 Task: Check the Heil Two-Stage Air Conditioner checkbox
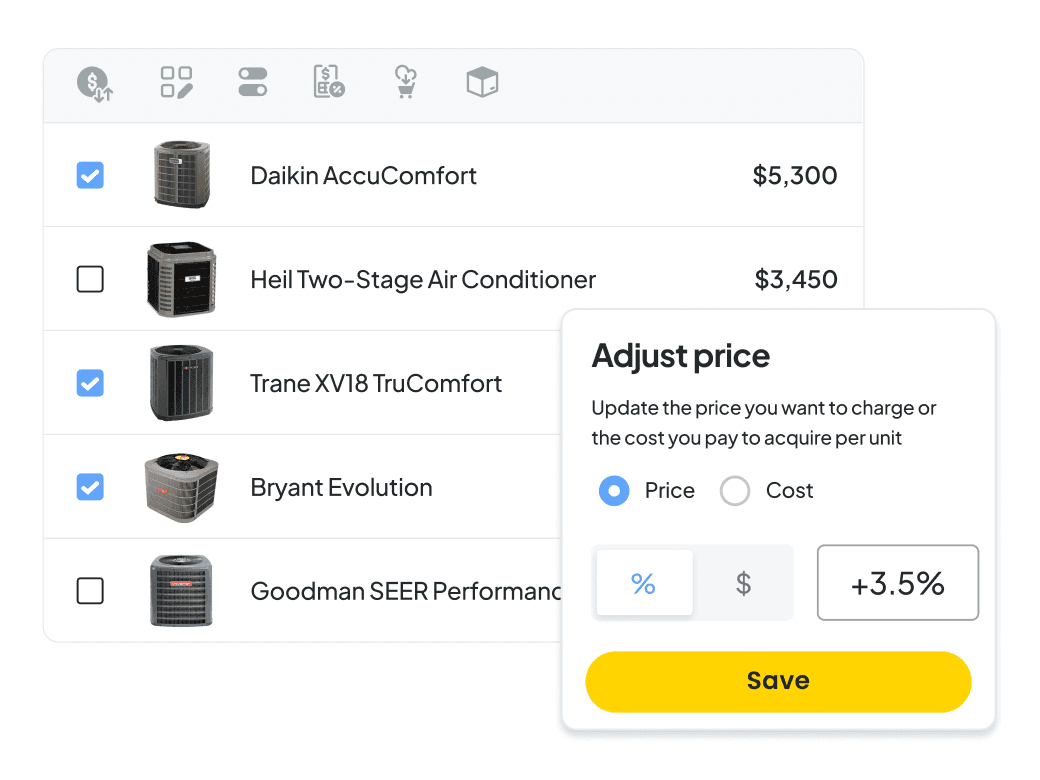90,279
